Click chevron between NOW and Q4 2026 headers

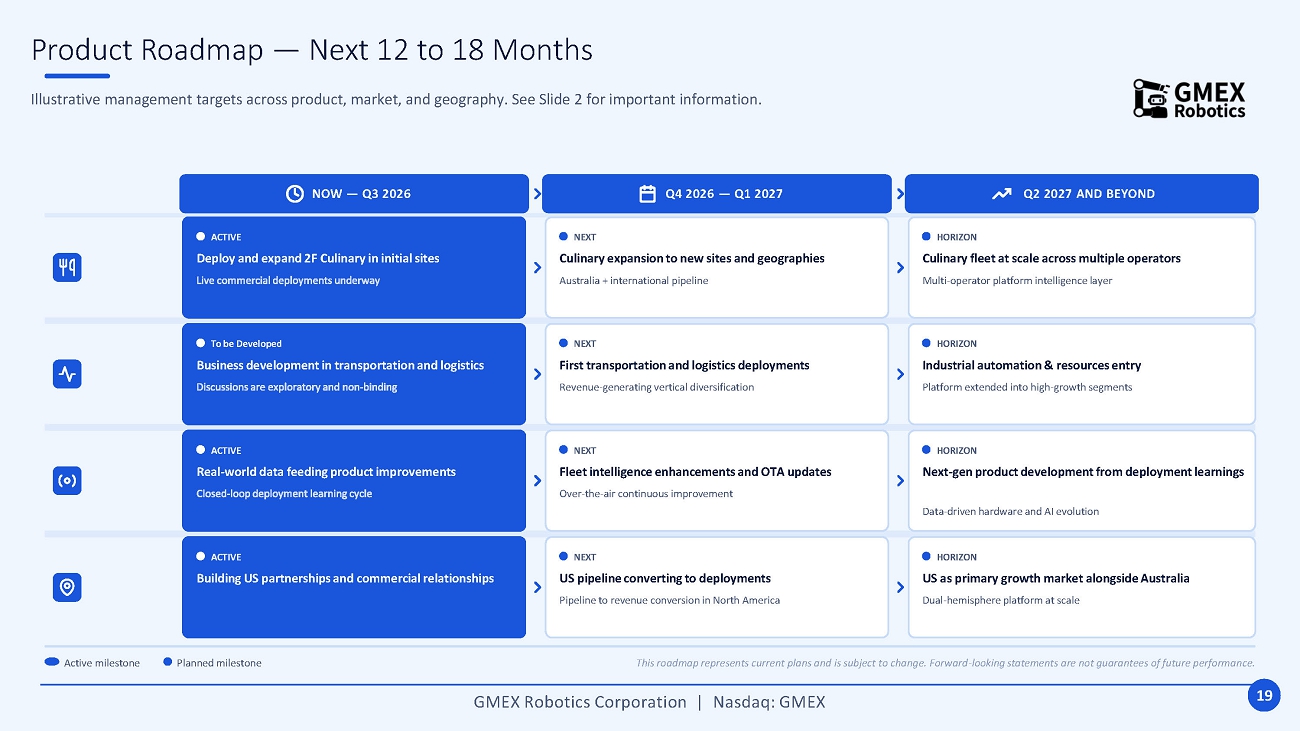(x=538, y=194)
